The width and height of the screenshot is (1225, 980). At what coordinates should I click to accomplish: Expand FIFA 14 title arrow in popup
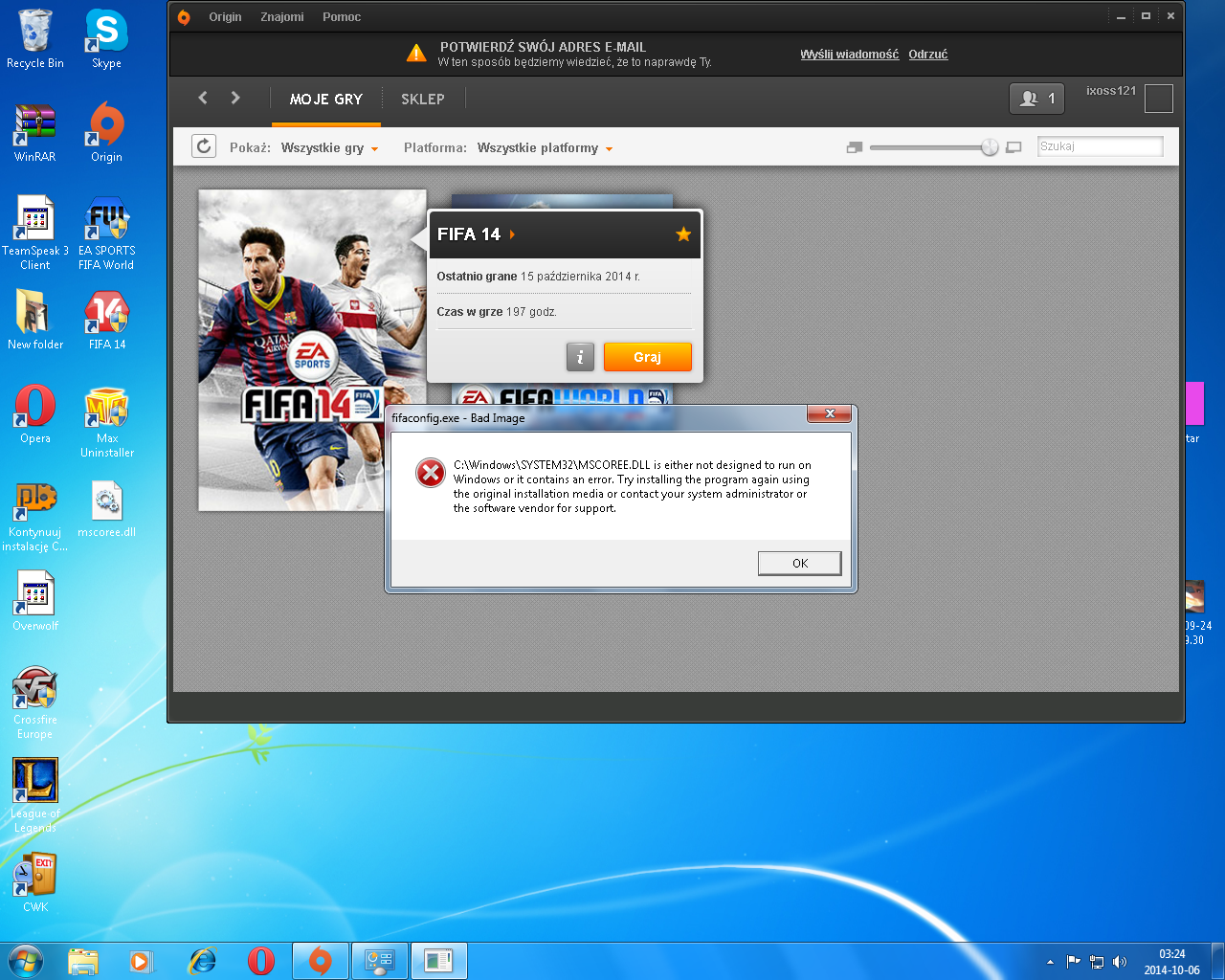tap(513, 234)
